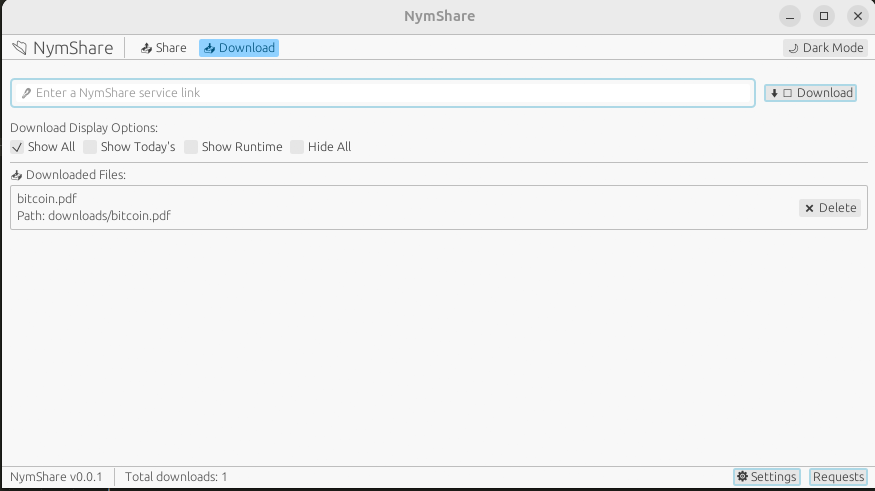Viewport: 875px width, 491px height.
Task: Maximize the NymShare window
Action: pos(824,16)
